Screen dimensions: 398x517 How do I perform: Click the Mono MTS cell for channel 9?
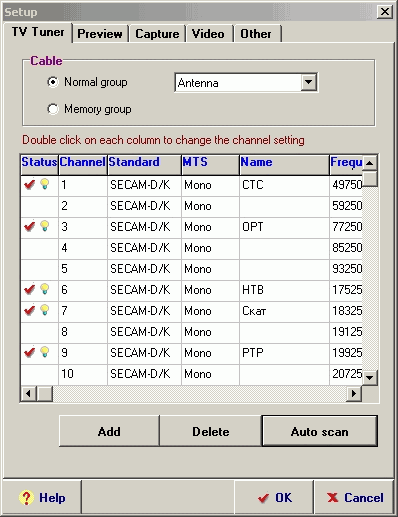[x=210, y=353]
